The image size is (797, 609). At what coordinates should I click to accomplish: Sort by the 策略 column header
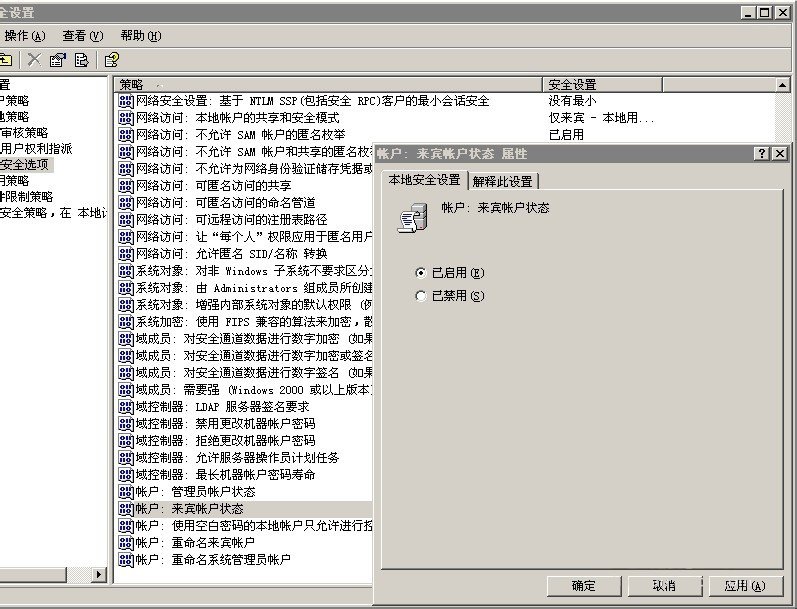328,84
